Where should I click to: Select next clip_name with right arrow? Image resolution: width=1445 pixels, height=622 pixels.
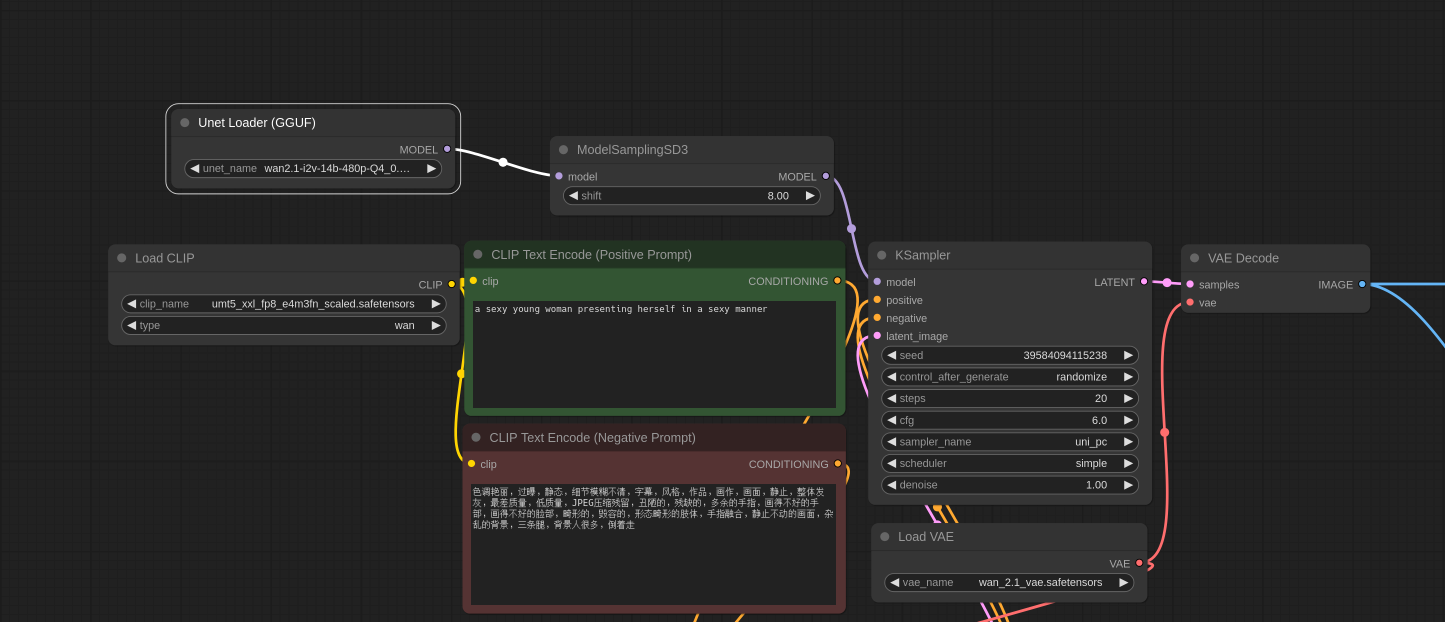[x=436, y=303]
